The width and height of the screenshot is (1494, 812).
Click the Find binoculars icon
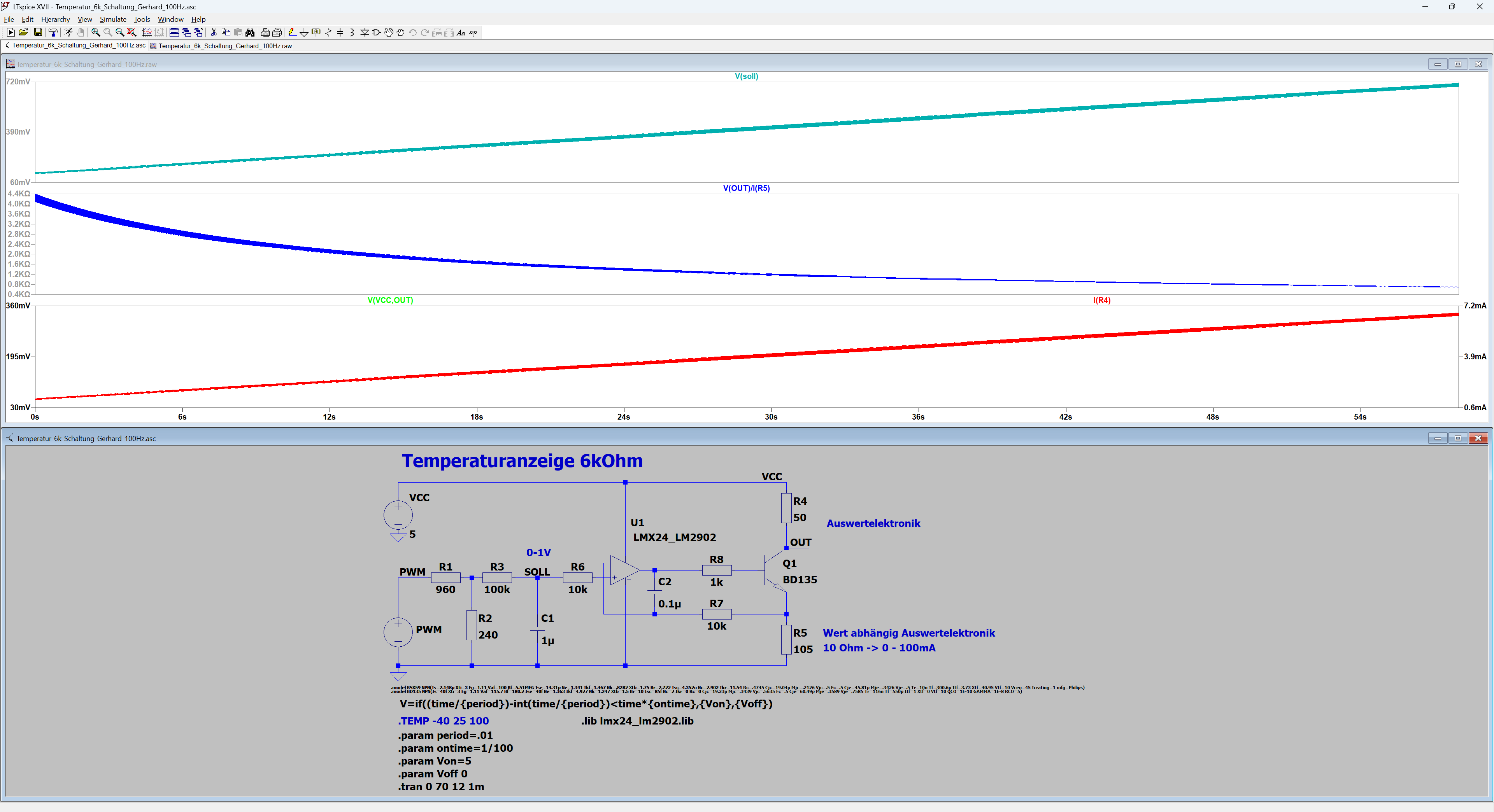pyautogui.click(x=249, y=32)
